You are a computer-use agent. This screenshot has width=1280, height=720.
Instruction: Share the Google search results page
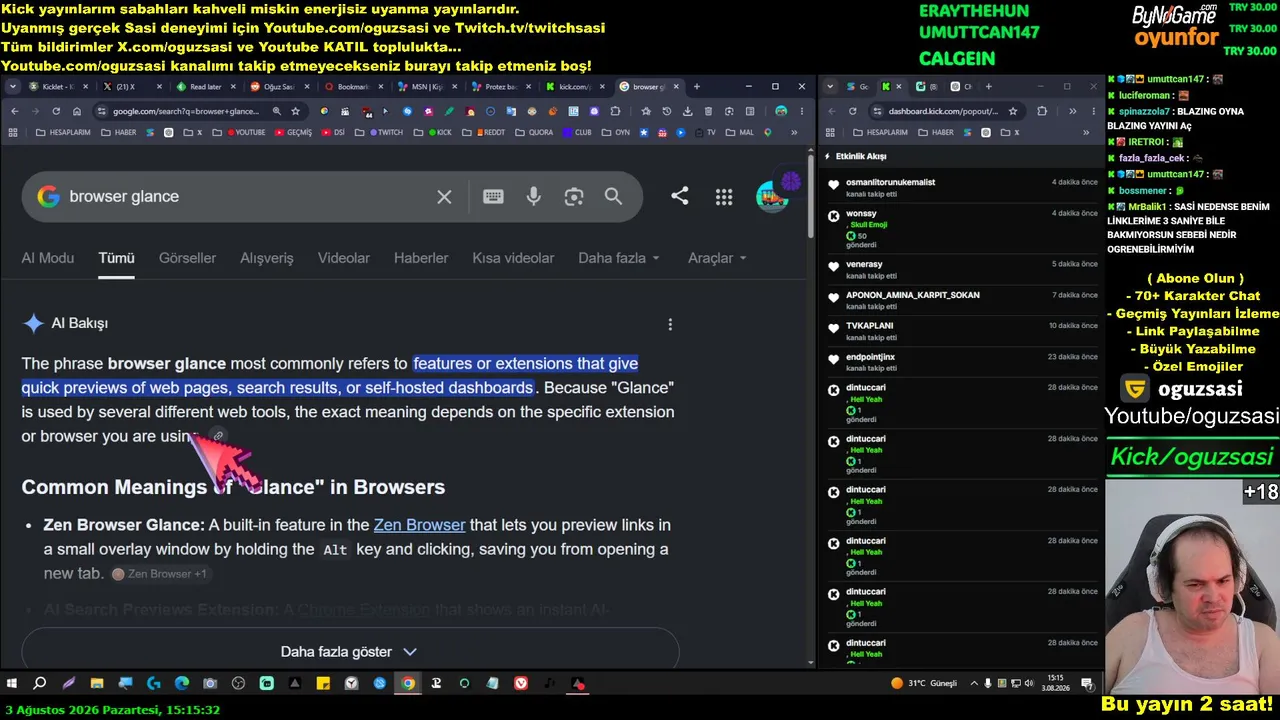680,196
